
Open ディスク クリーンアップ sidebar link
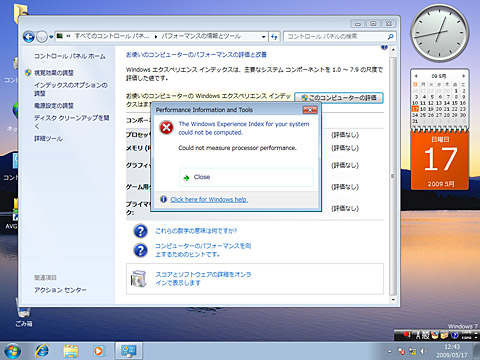coord(71,122)
